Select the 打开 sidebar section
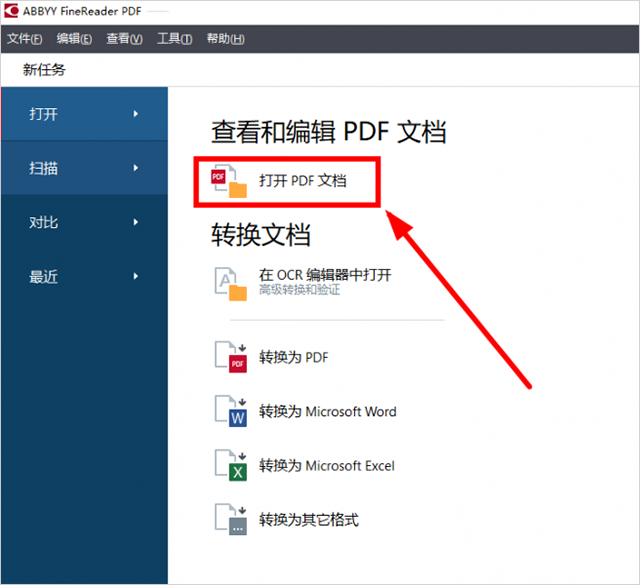The height and width of the screenshot is (585, 640). click(x=84, y=114)
